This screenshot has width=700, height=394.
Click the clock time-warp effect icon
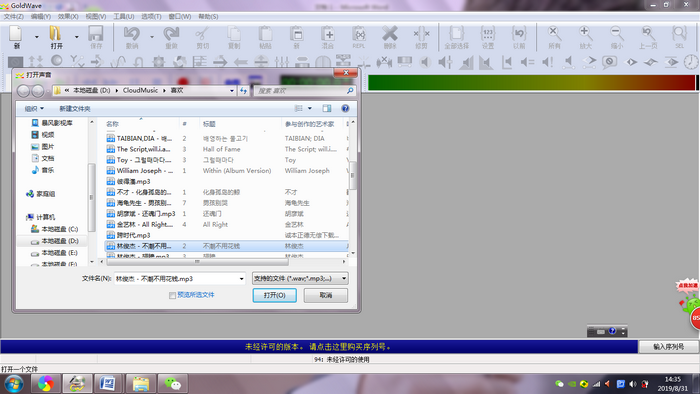point(691,62)
